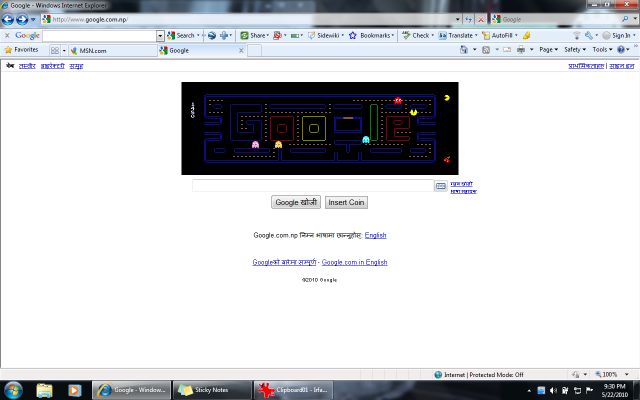Screen dimensions: 640x400
Task: Click the globe news icon on Google Toolbar
Action: coord(211,36)
